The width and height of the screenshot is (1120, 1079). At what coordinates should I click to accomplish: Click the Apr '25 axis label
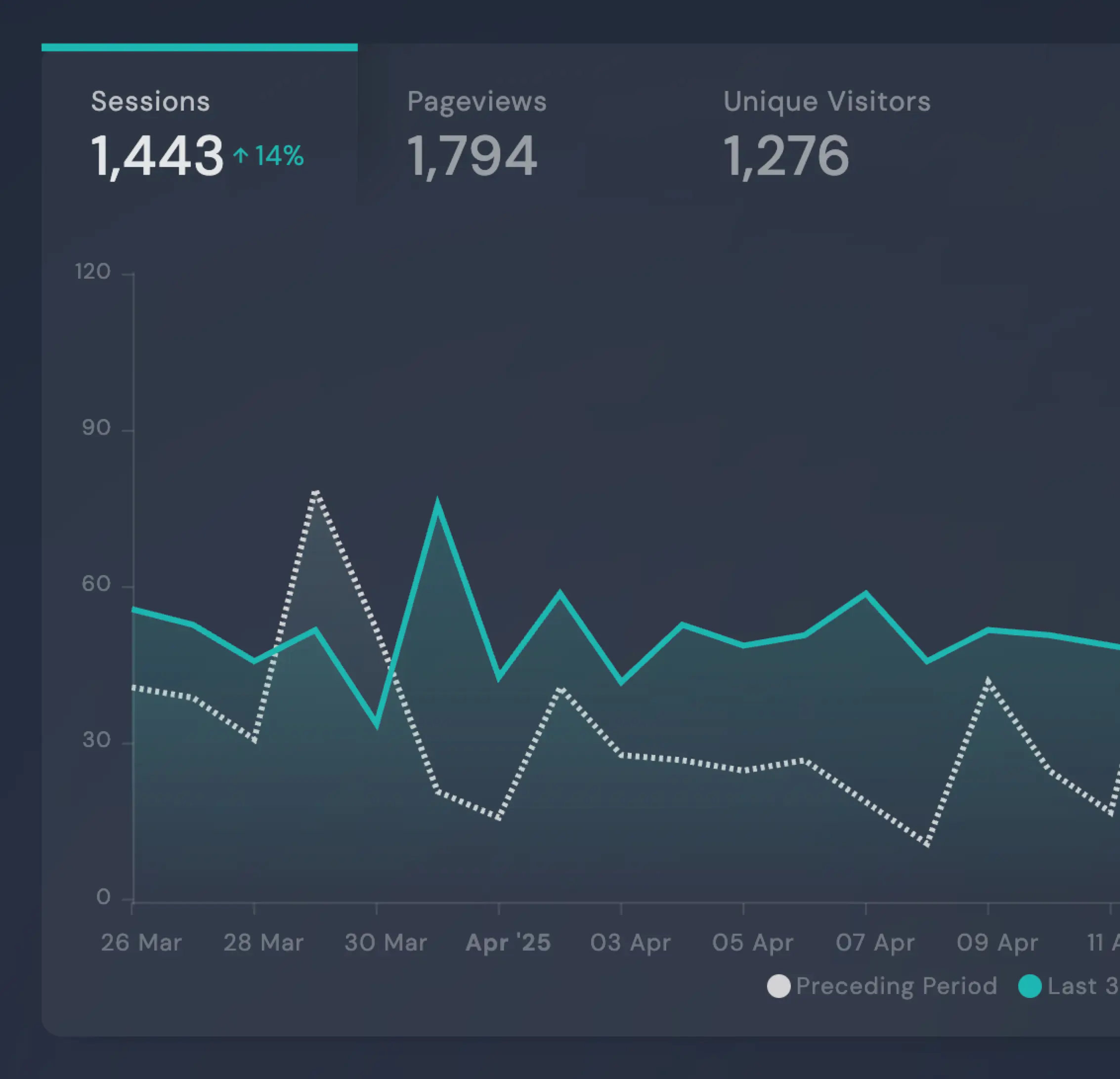508,943
